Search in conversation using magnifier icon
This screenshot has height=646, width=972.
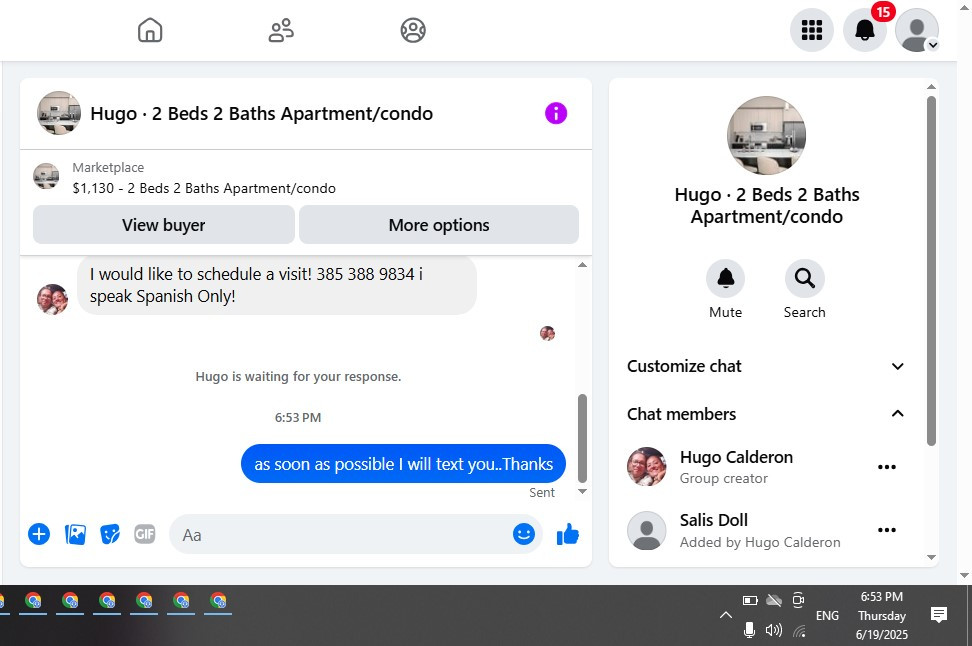click(805, 278)
